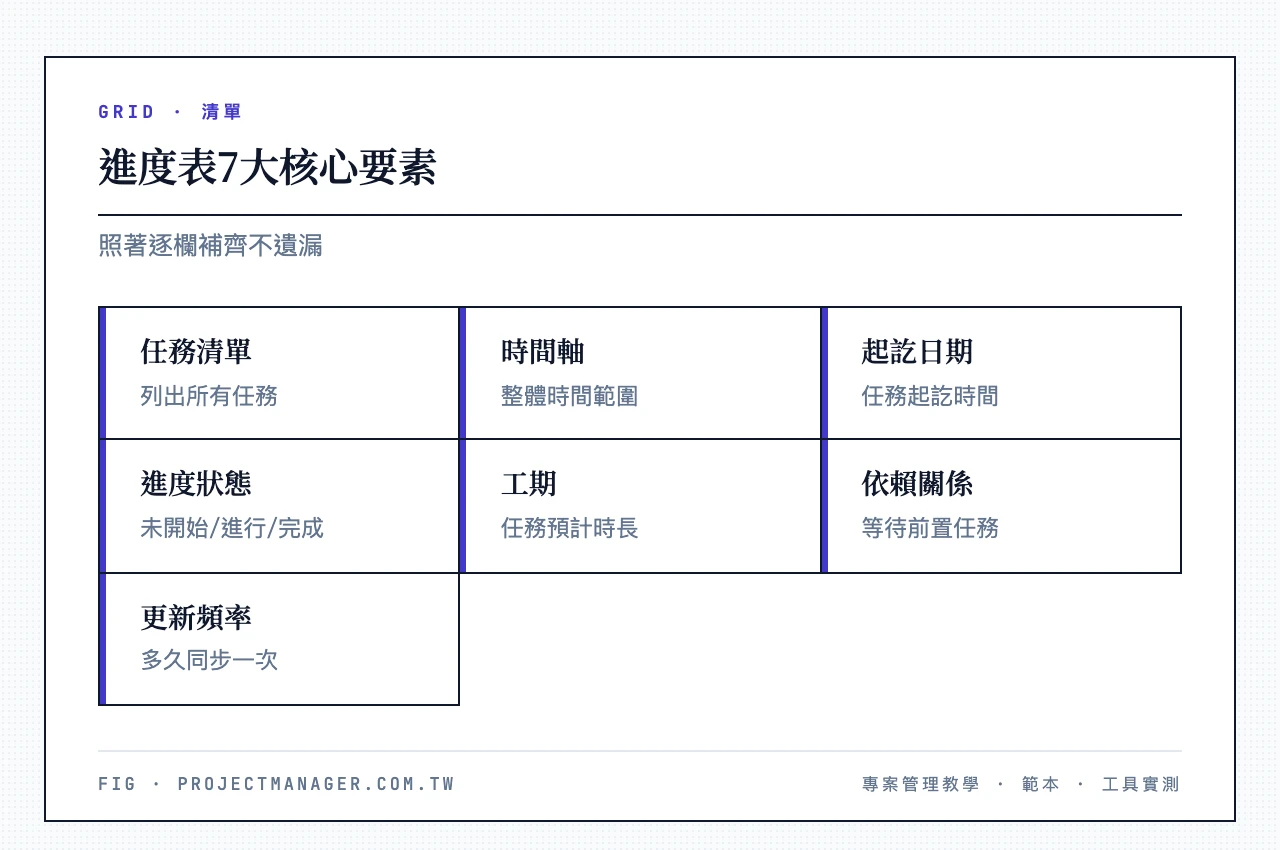Select the GRID · 清單 label
The image size is (1280, 850).
(x=170, y=112)
